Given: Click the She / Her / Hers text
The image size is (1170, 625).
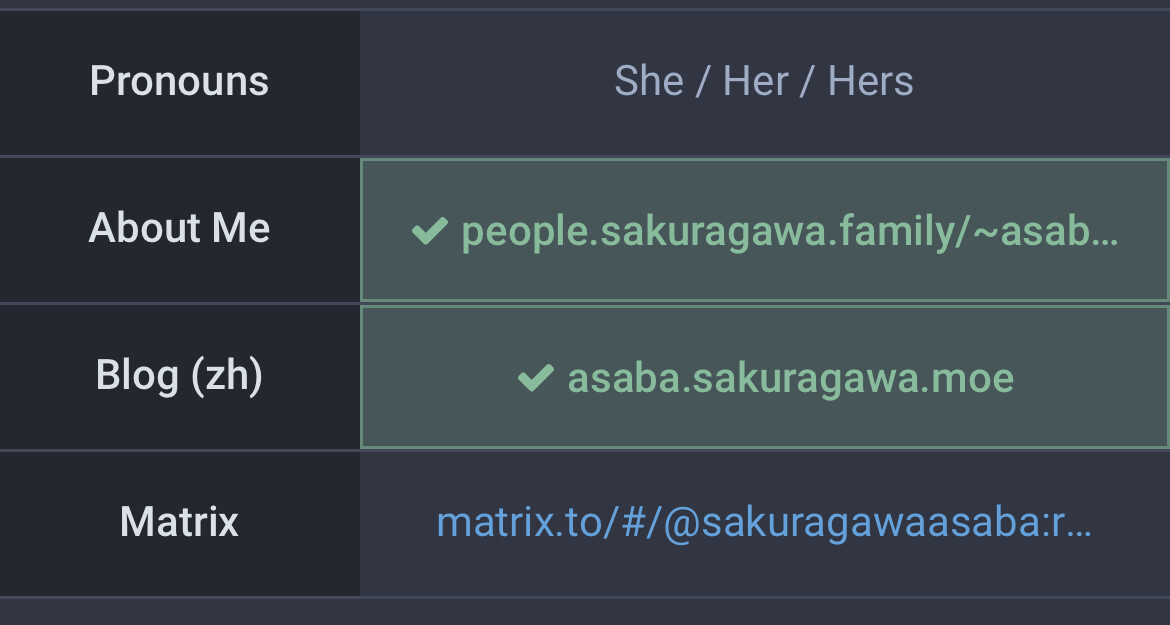Looking at the screenshot, I should (x=763, y=81).
